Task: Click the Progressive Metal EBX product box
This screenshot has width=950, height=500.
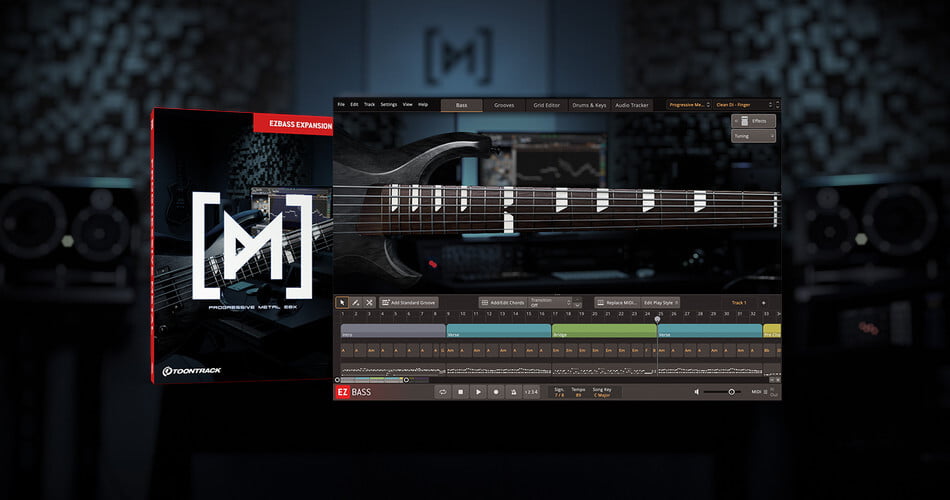Action: pyautogui.click(x=242, y=245)
